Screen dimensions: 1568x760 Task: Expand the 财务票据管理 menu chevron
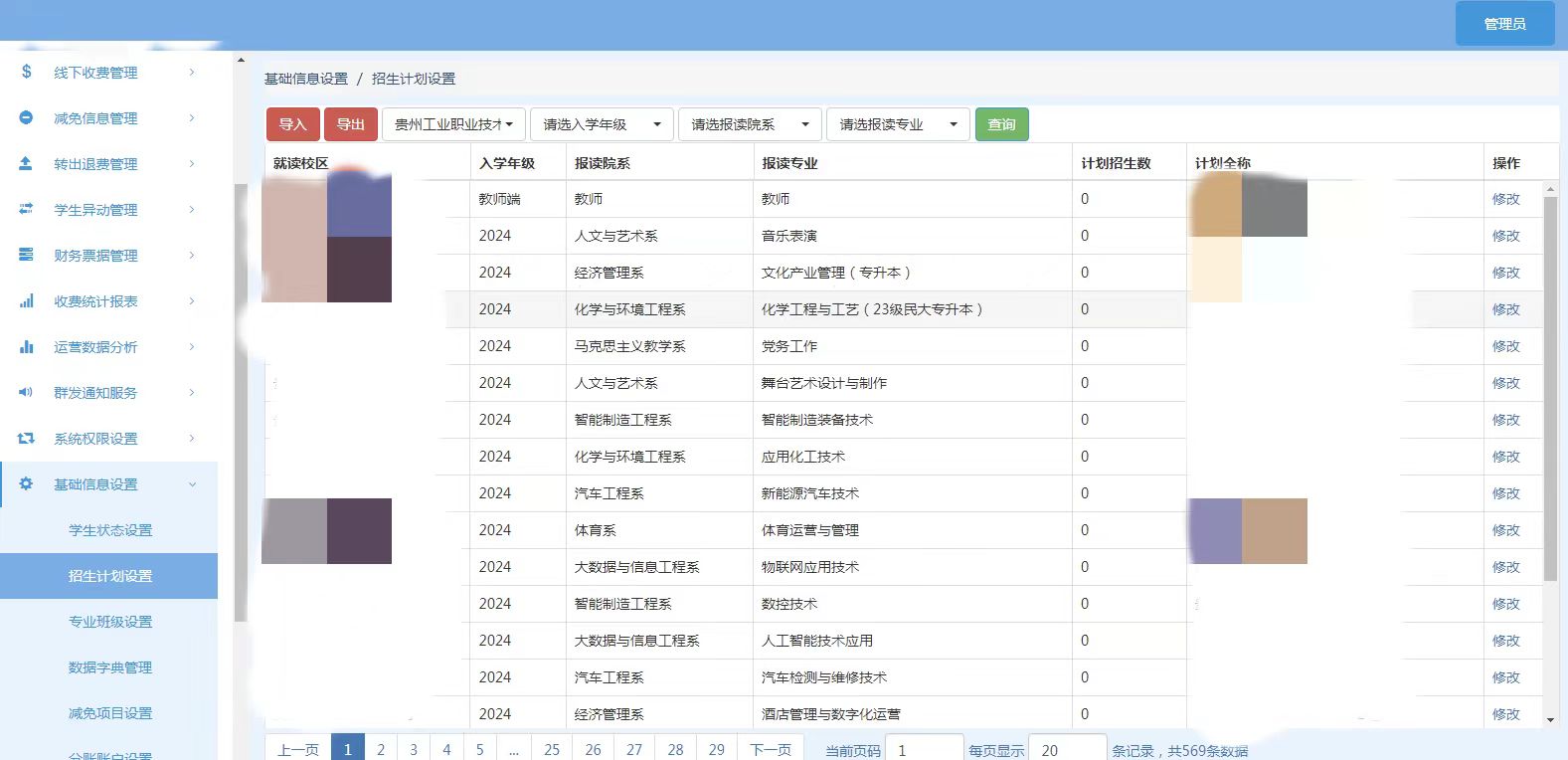[x=192, y=256]
